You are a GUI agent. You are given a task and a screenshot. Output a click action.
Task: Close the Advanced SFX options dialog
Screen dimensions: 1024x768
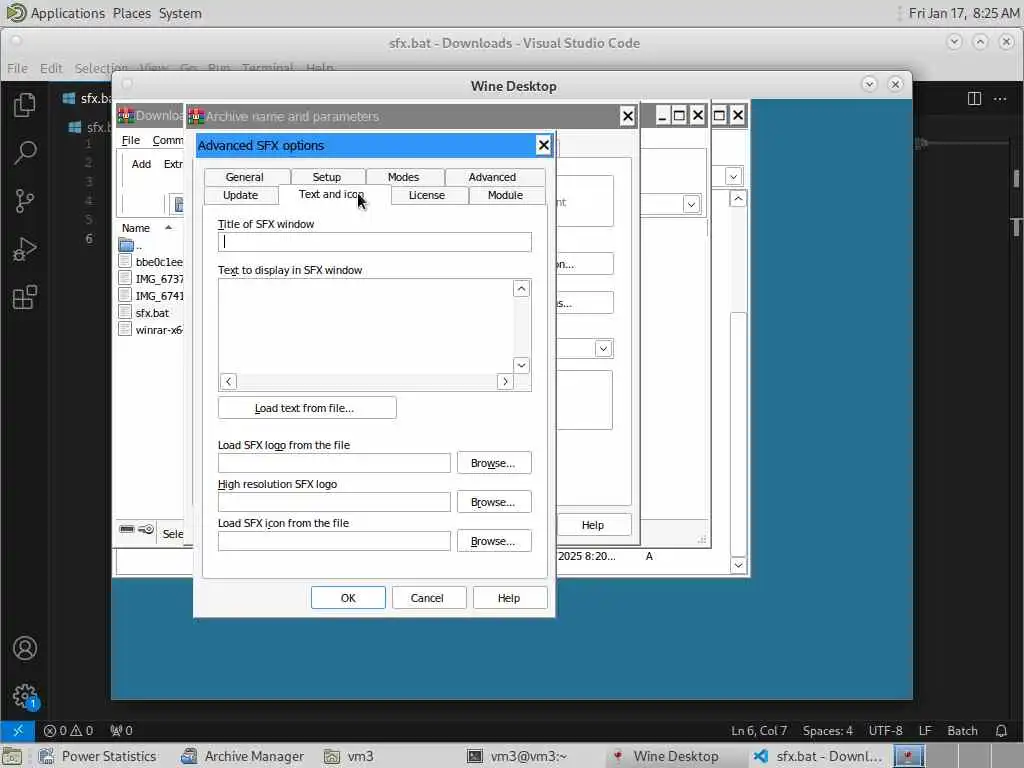coord(543,145)
